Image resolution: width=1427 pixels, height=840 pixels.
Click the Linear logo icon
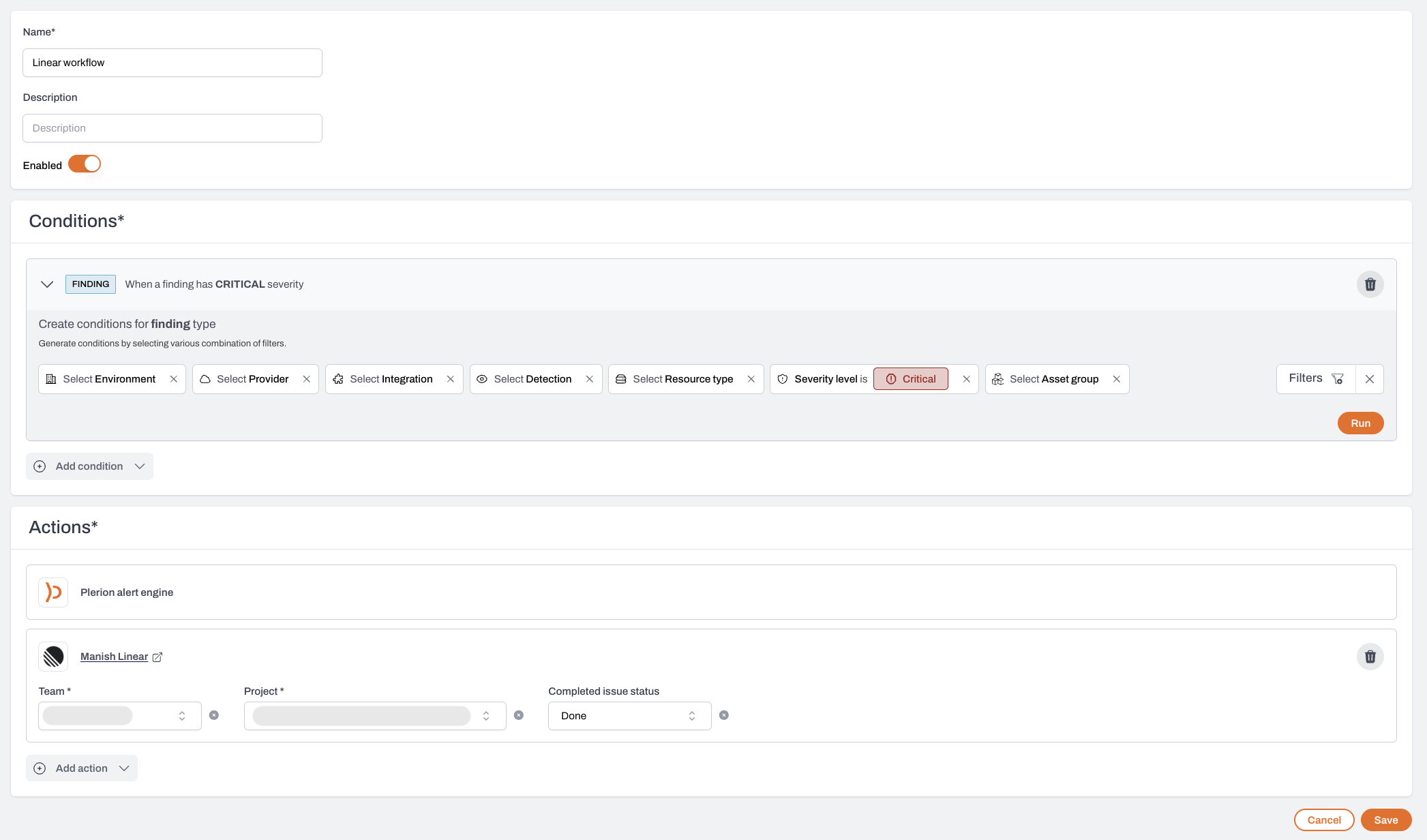click(52, 656)
